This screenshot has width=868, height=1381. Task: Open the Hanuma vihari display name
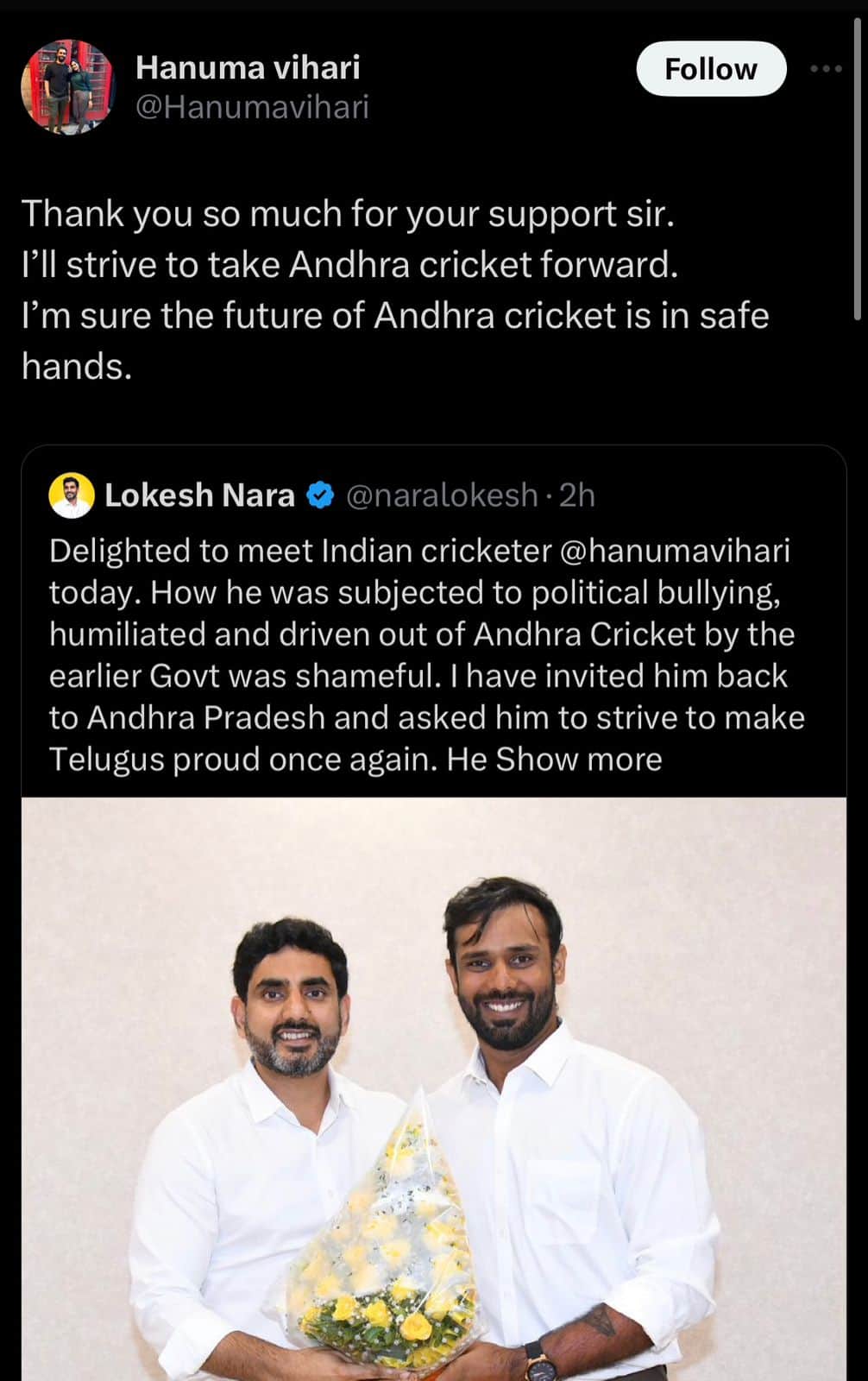248,67
